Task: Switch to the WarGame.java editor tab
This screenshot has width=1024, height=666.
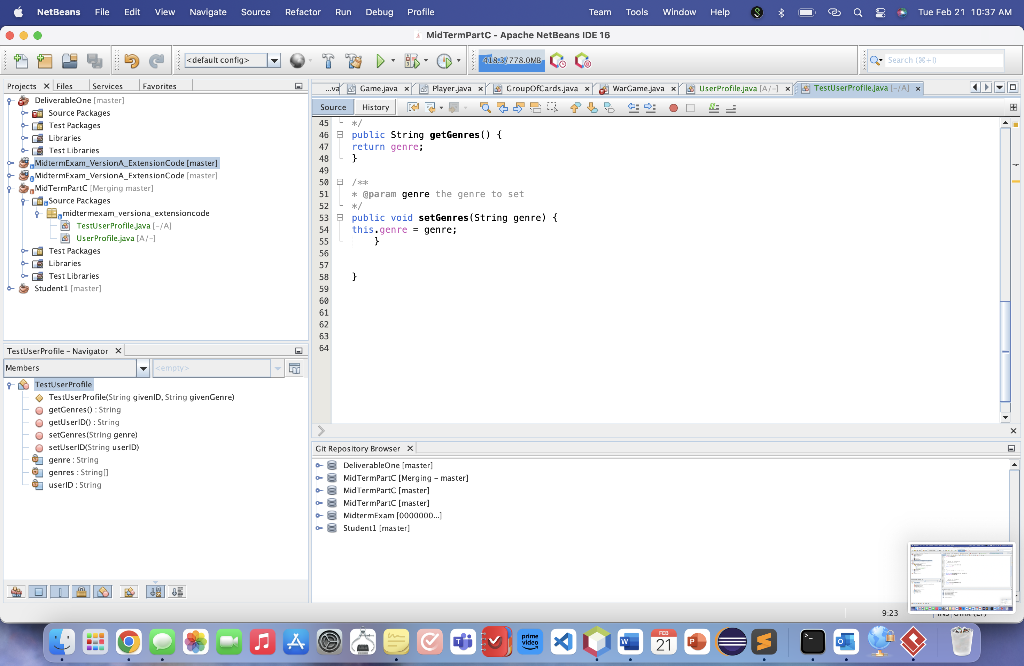Action: point(637,88)
